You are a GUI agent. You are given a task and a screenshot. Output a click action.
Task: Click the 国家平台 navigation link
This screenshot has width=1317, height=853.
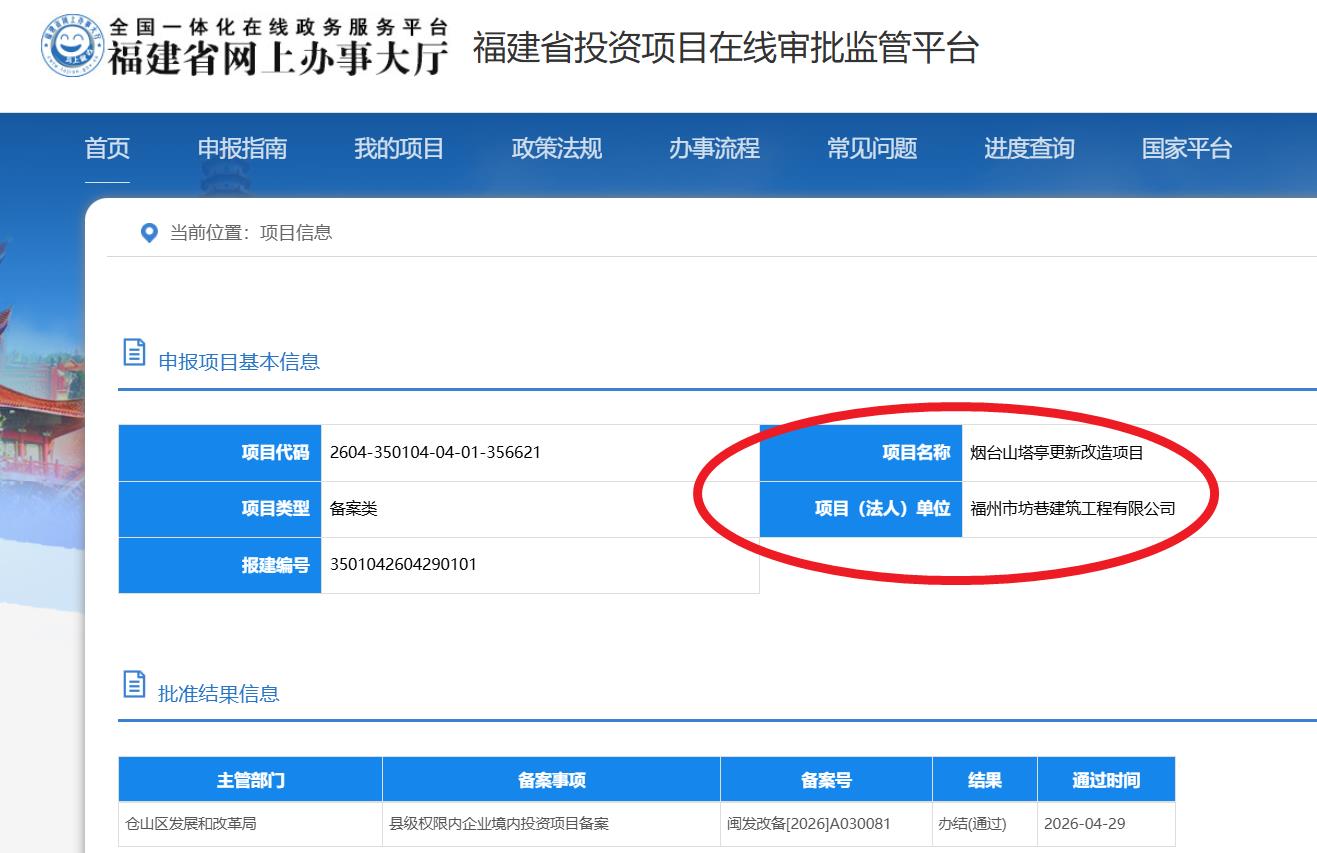click(x=1186, y=149)
